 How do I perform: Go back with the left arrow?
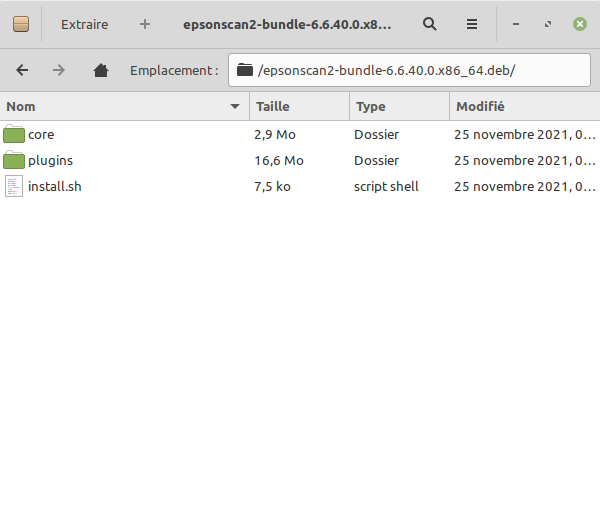click(22, 70)
